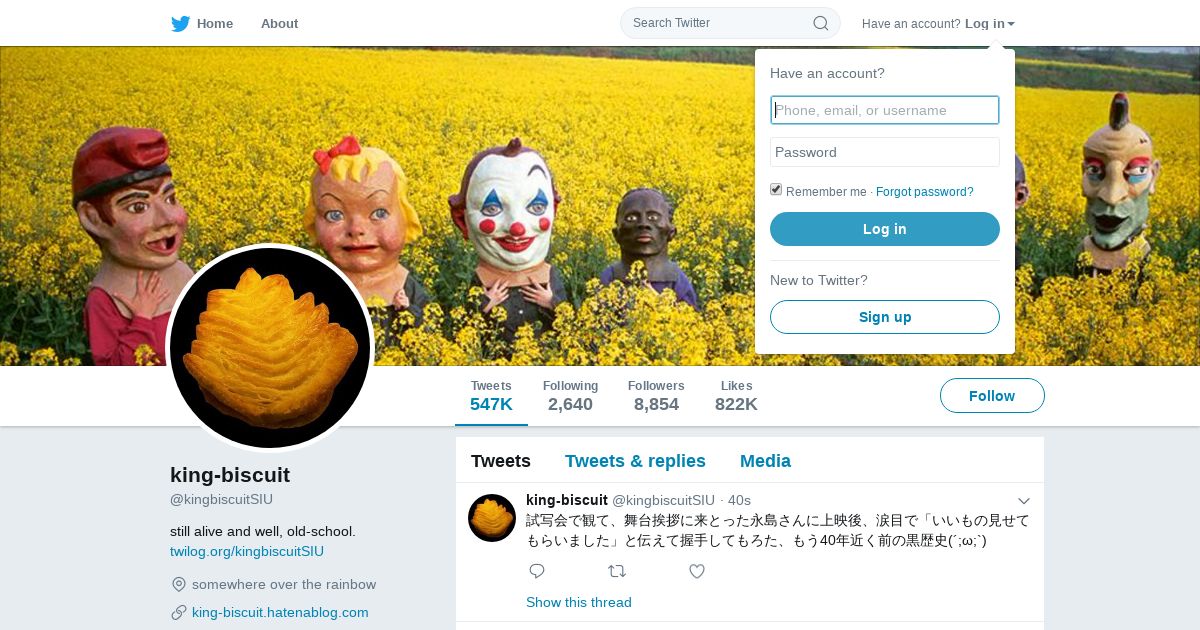1200x630 pixels.
Task: Open the large profile avatar picture
Action: tap(270, 348)
